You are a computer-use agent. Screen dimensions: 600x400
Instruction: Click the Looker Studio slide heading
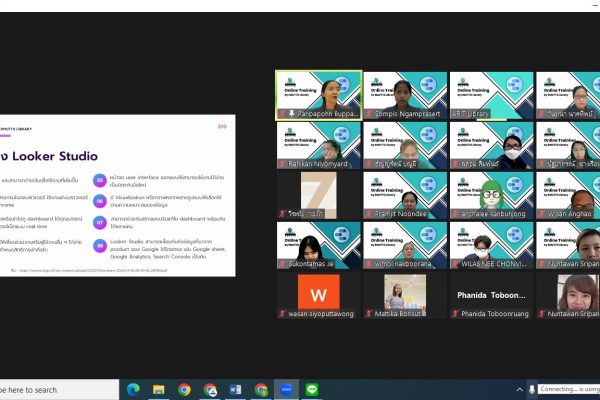[49, 156]
